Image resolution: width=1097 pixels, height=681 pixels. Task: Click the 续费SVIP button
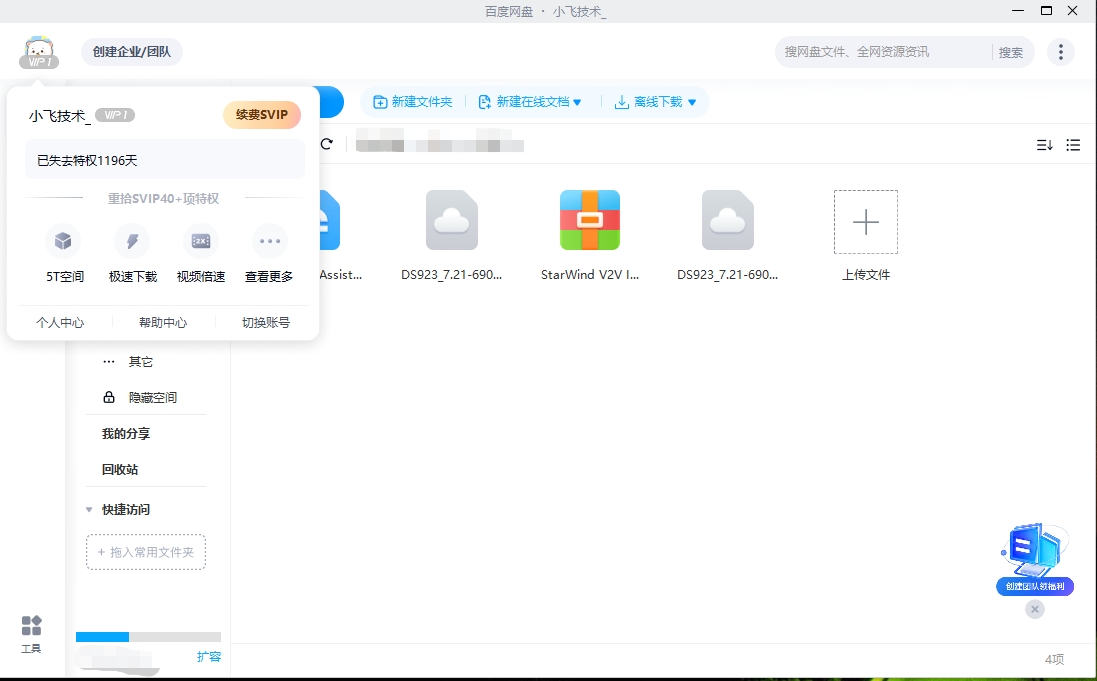261,115
